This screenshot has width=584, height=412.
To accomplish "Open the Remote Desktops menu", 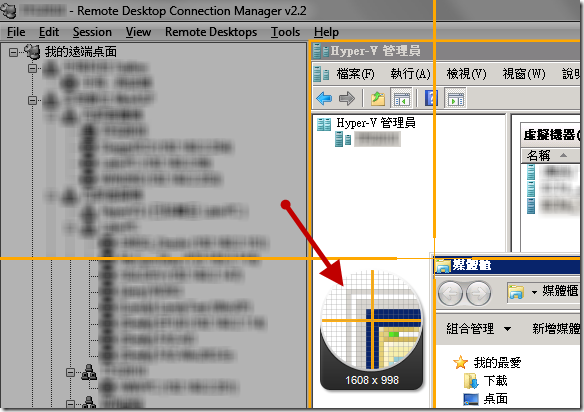I will pyautogui.click(x=211, y=32).
